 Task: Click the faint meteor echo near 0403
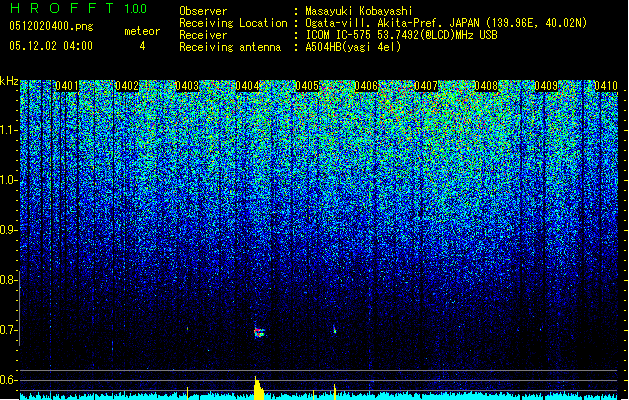click(x=187, y=329)
